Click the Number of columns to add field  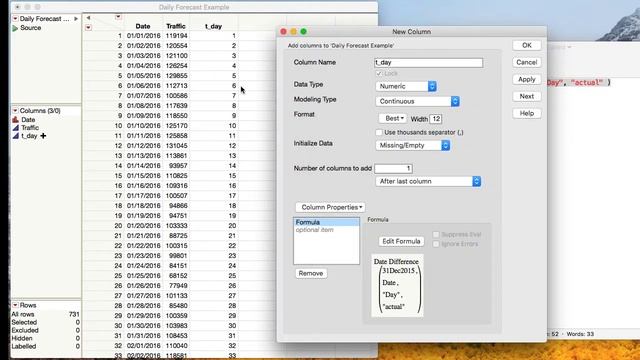coord(393,168)
